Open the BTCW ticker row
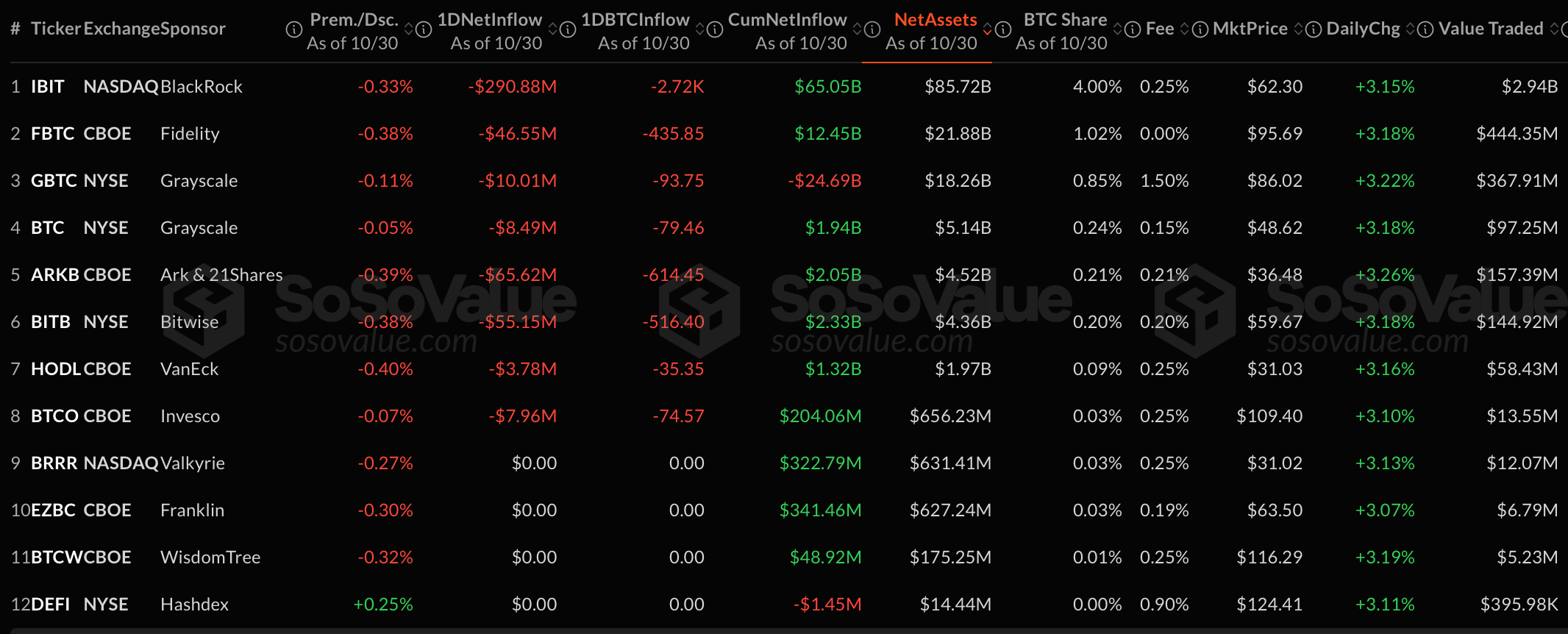1568x634 pixels. tap(57, 558)
